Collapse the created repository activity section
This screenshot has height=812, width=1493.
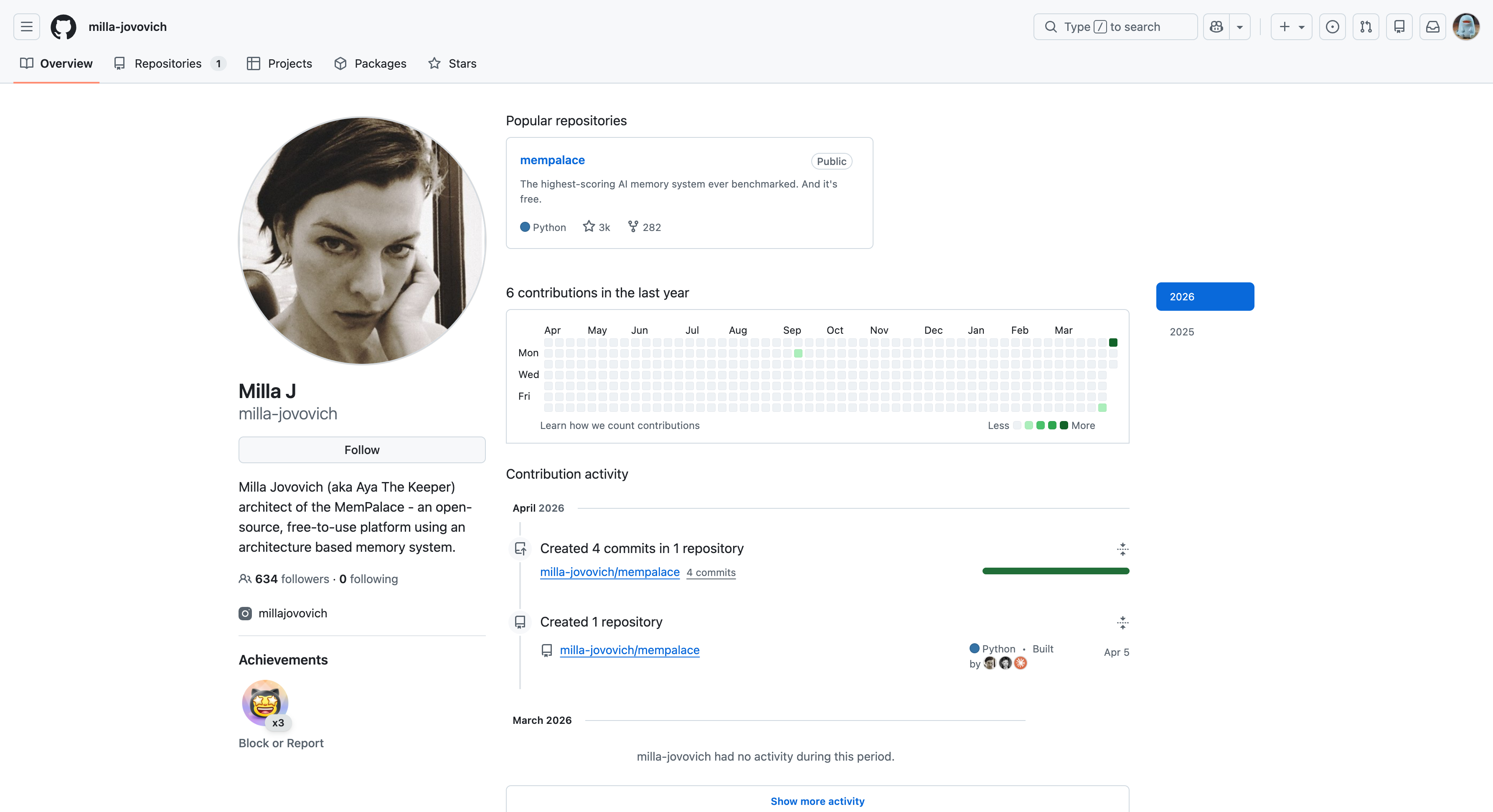(x=1122, y=622)
